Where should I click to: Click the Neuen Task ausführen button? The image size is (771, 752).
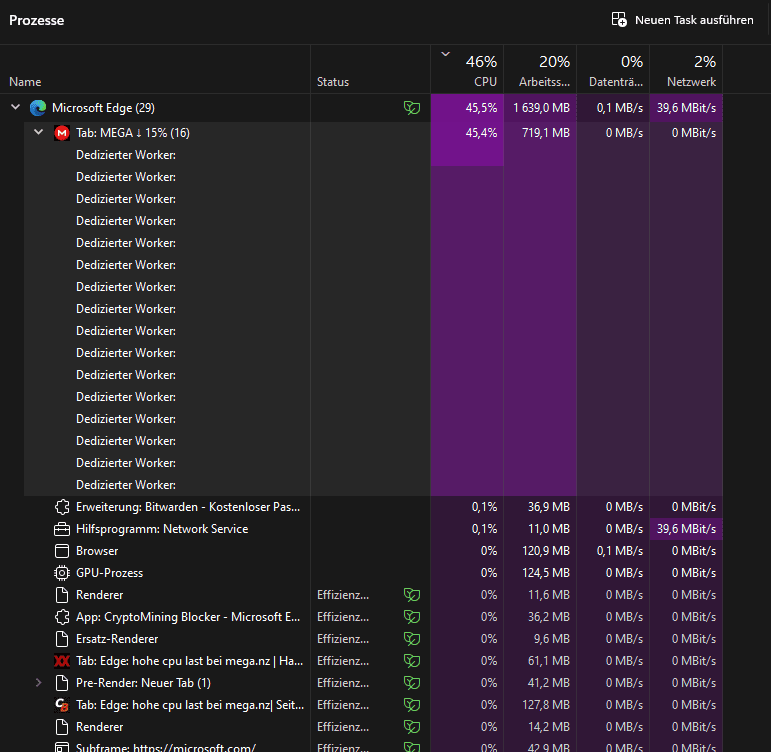pyautogui.click(x=682, y=20)
